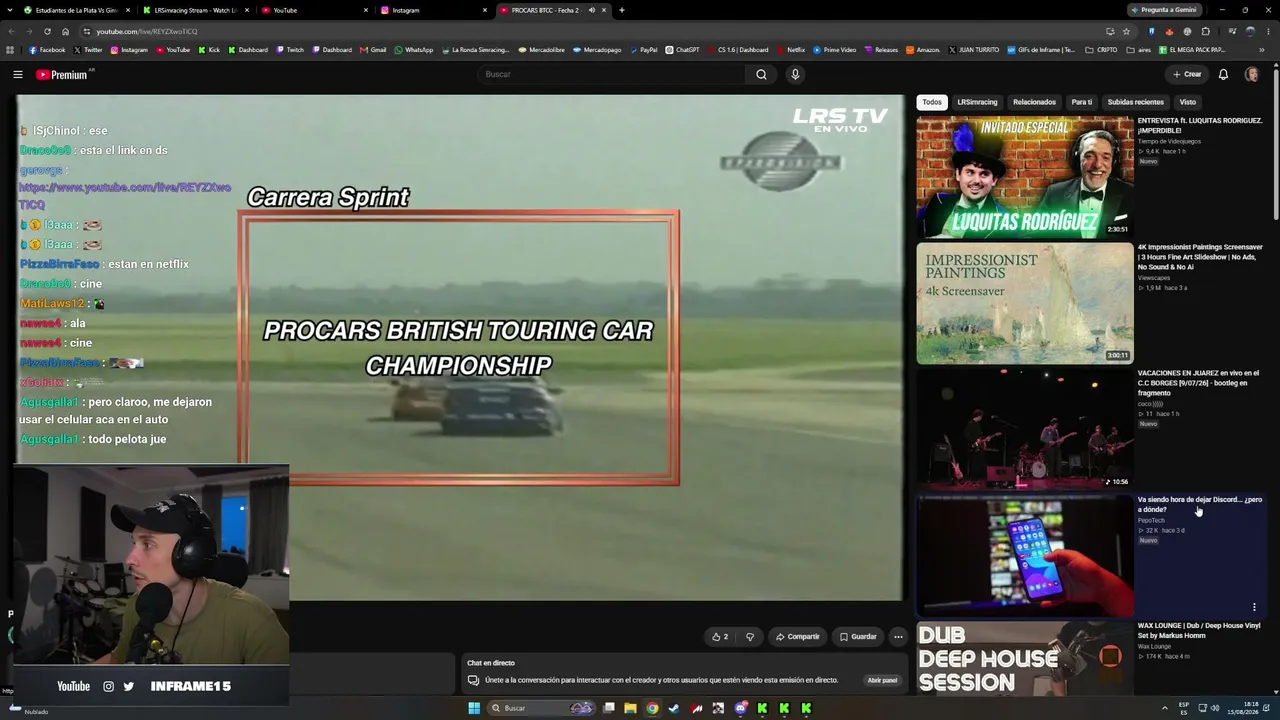Switch to the LRSimracing Stream tab

pos(195,10)
